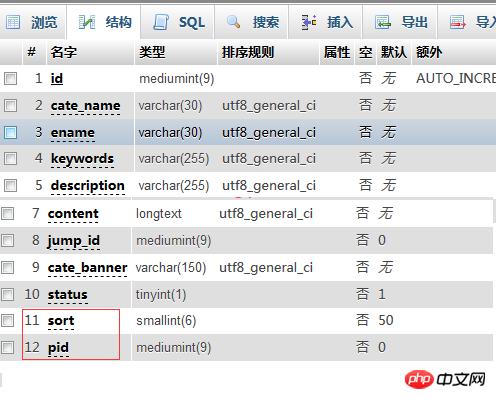Click the mediumint(9) type in id row
The height and width of the screenshot is (399, 496).
coord(177,79)
